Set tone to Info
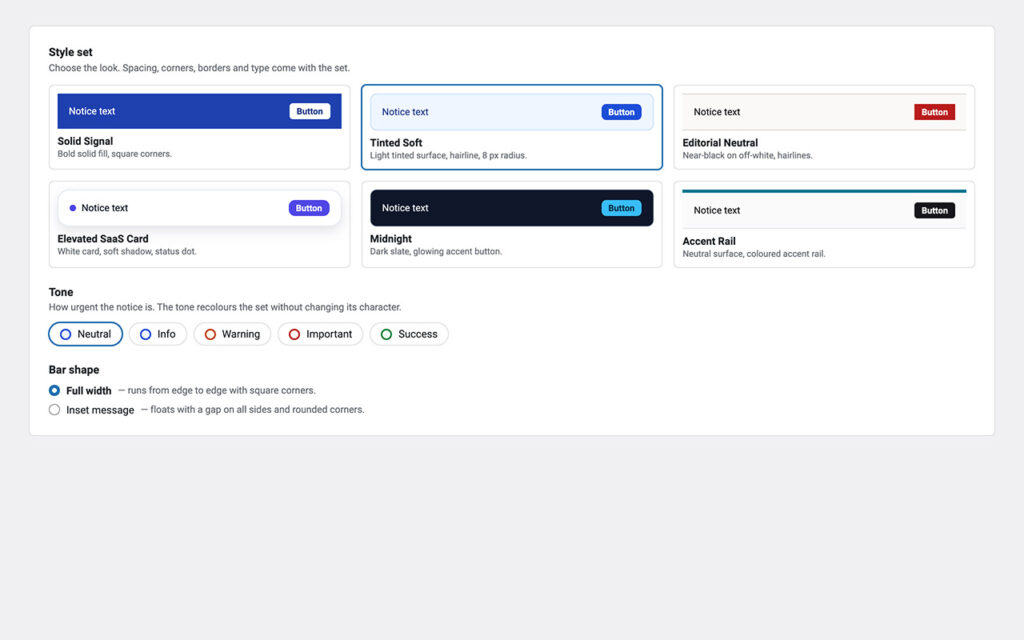 [x=157, y=334]
